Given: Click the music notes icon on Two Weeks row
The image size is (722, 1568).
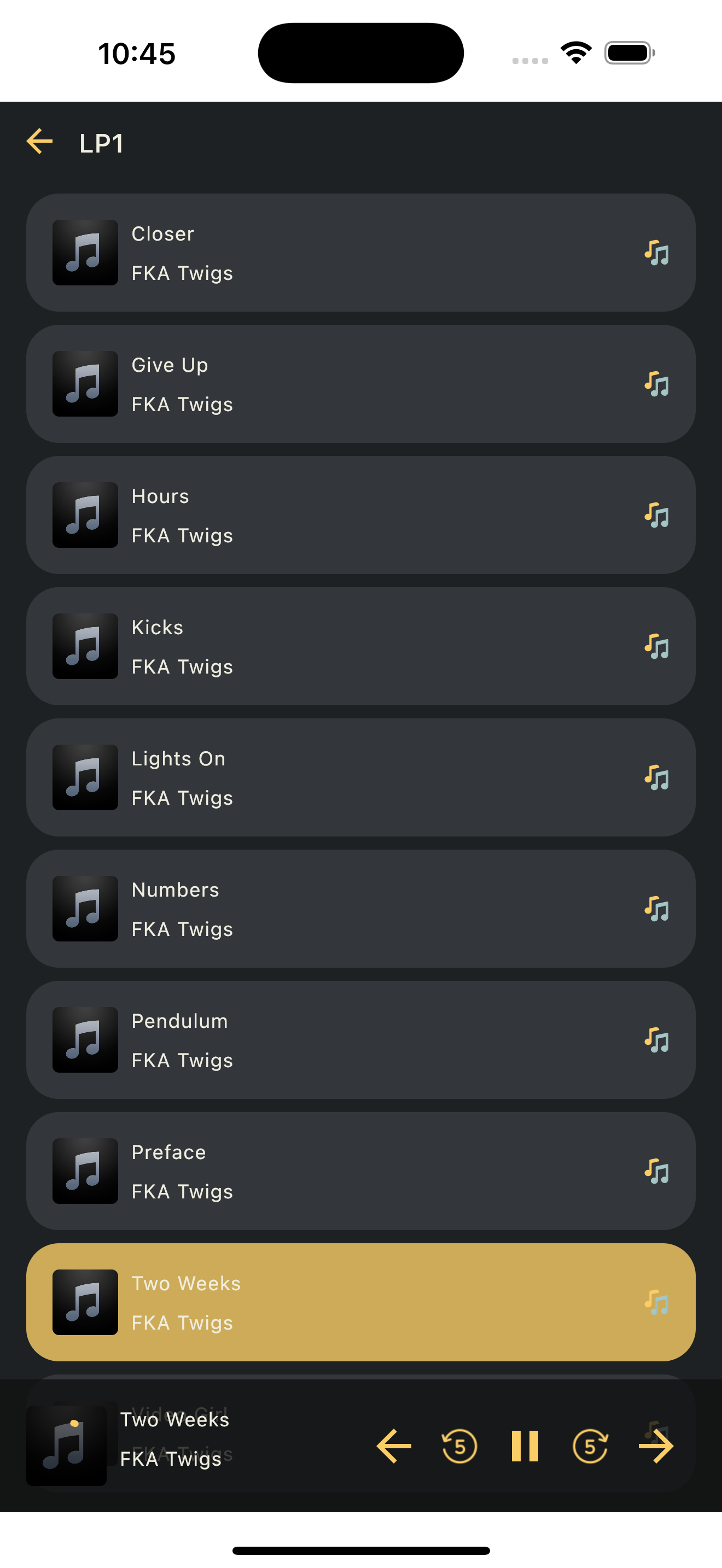Looking at the screenshot, I should pos(656,1303).
